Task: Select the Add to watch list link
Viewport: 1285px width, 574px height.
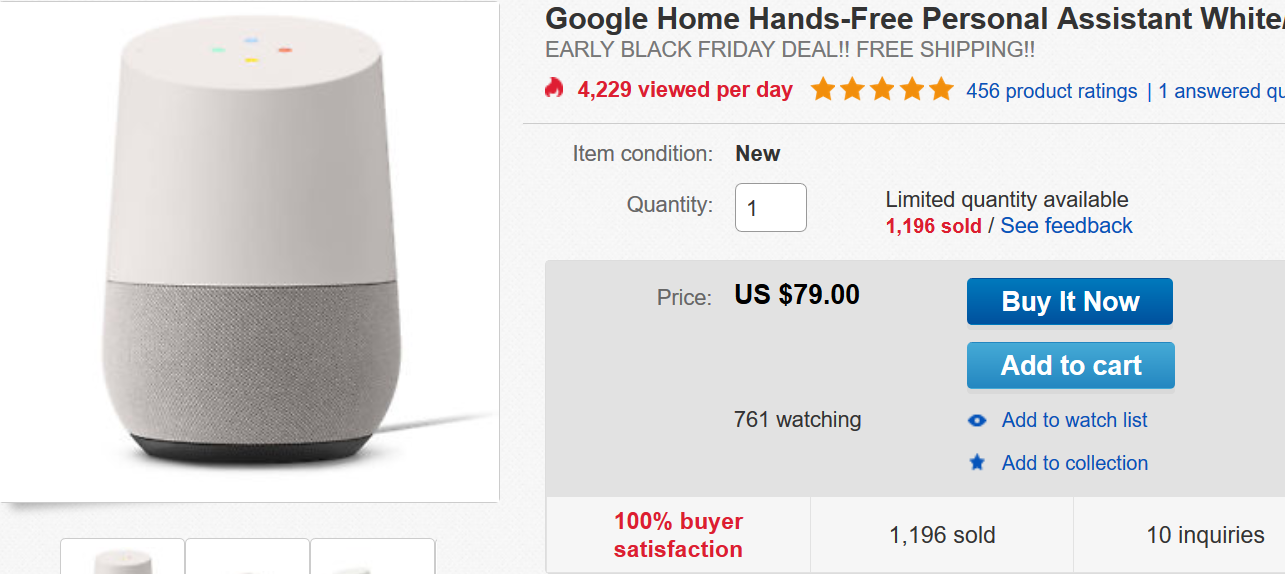Action: pyautogui.click(x=1074, y=421)
